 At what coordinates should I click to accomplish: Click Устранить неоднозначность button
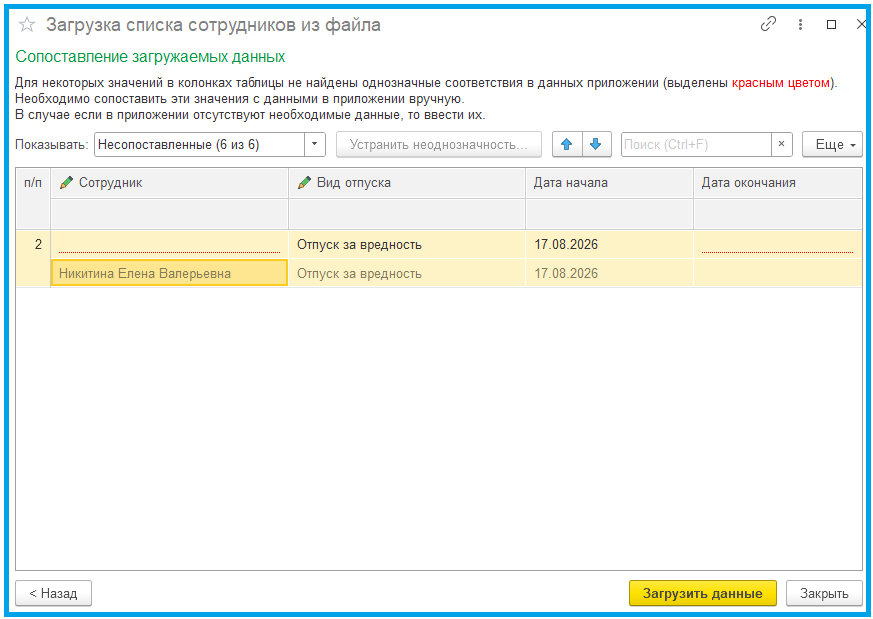(x=438, y=145)
